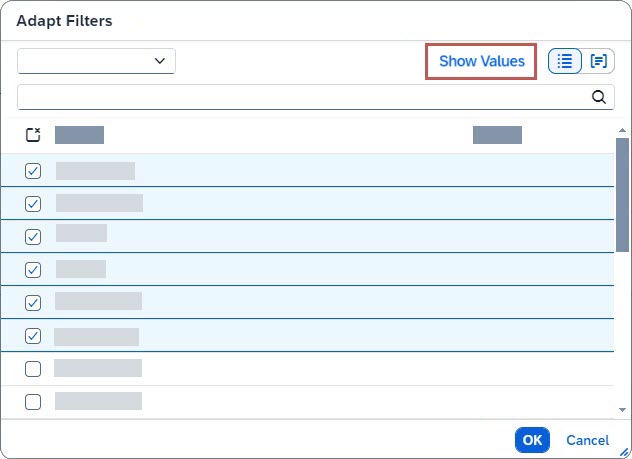Switch to group view icon
Screen dimensions: 632x459
point(599,61)
